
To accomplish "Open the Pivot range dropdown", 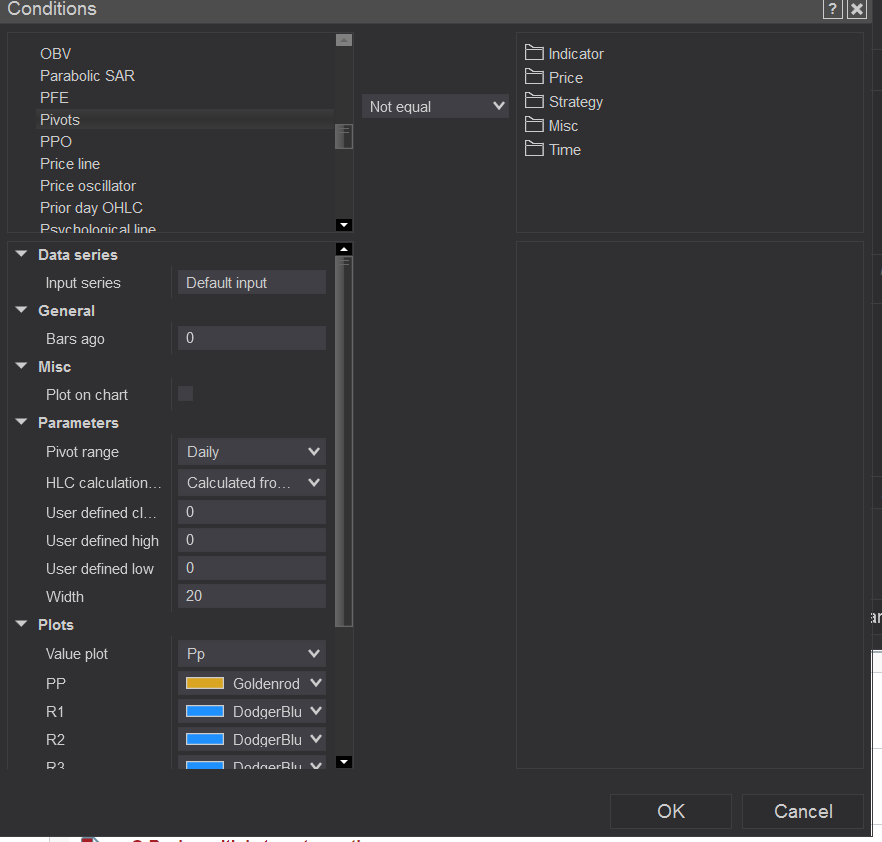I will [x=252, y=452].
